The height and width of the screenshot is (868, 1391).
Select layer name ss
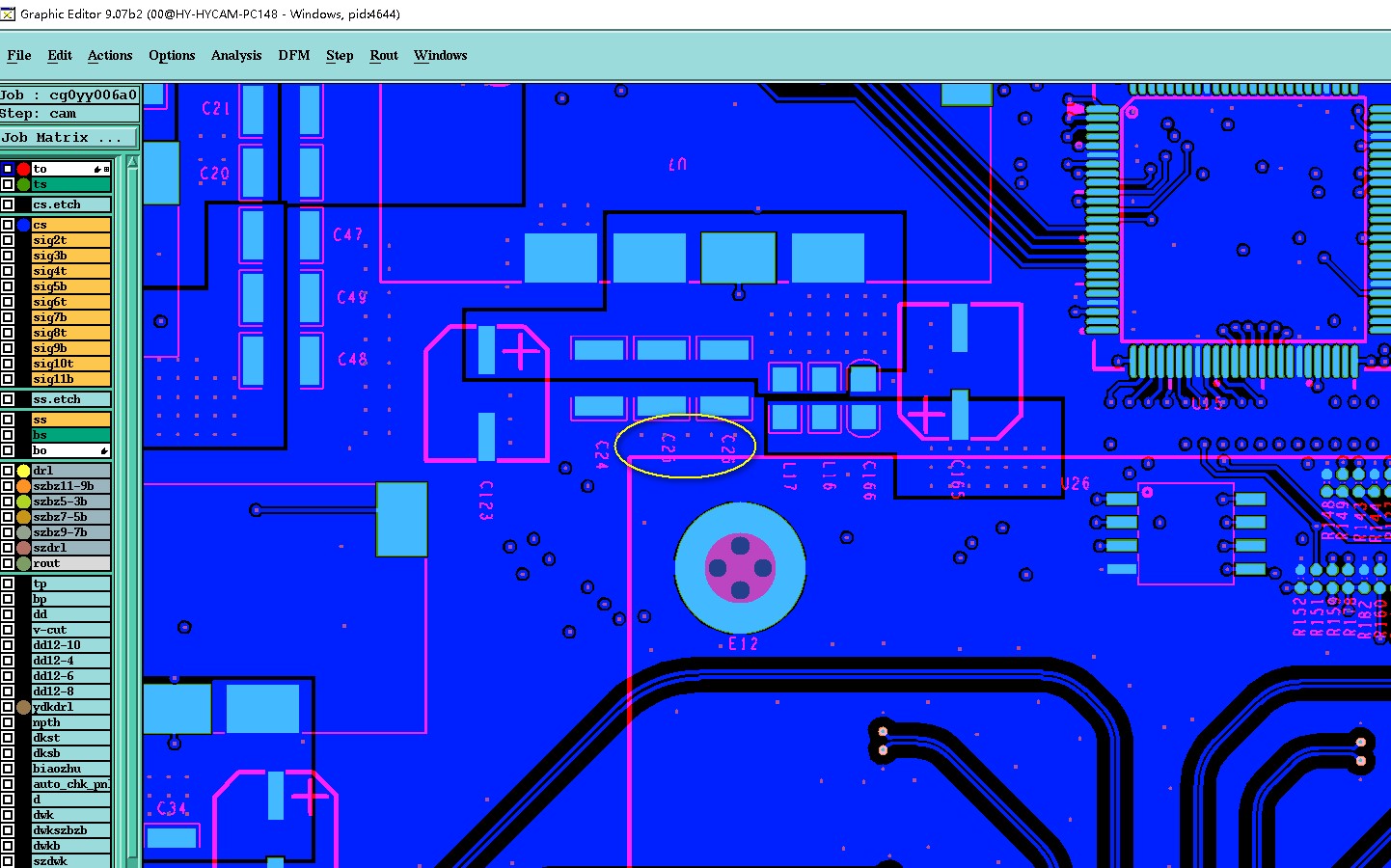point(71,420)
